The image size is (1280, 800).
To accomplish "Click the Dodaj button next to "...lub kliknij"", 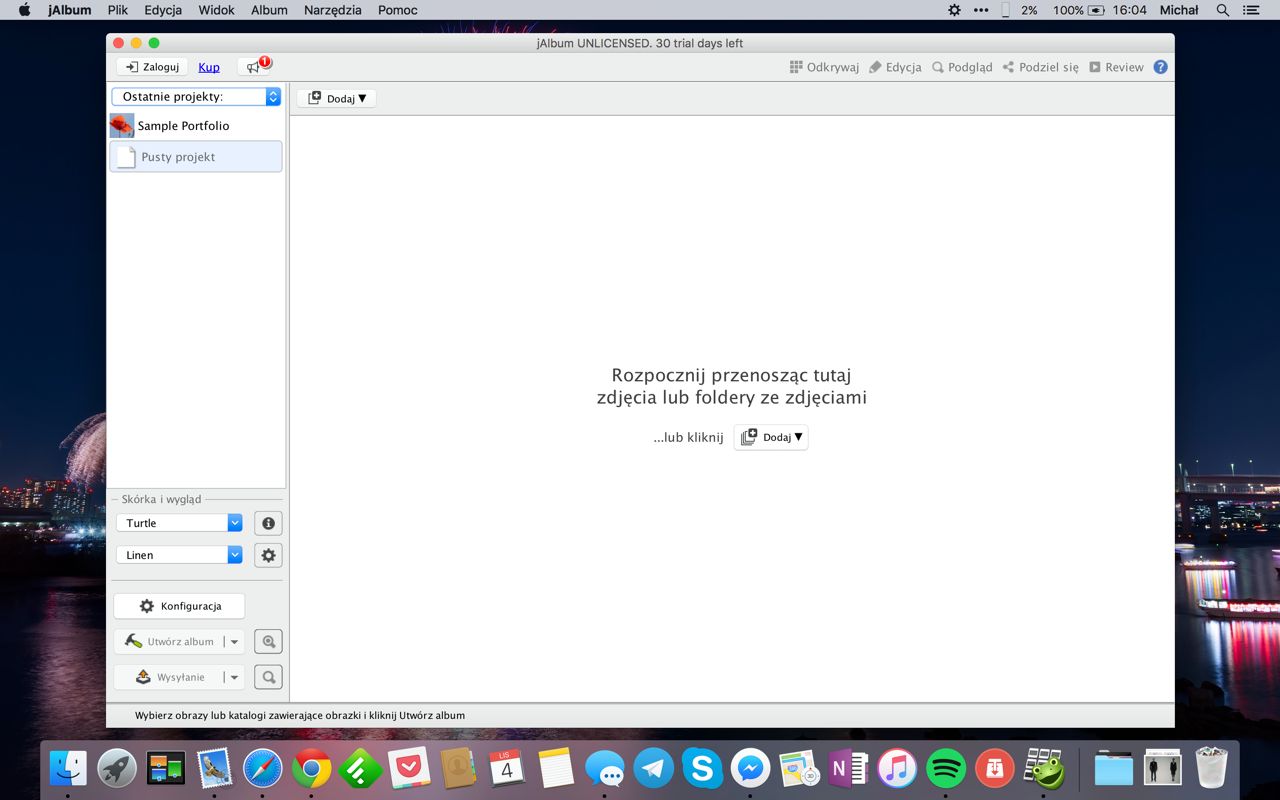I will (x=771, y=437).
